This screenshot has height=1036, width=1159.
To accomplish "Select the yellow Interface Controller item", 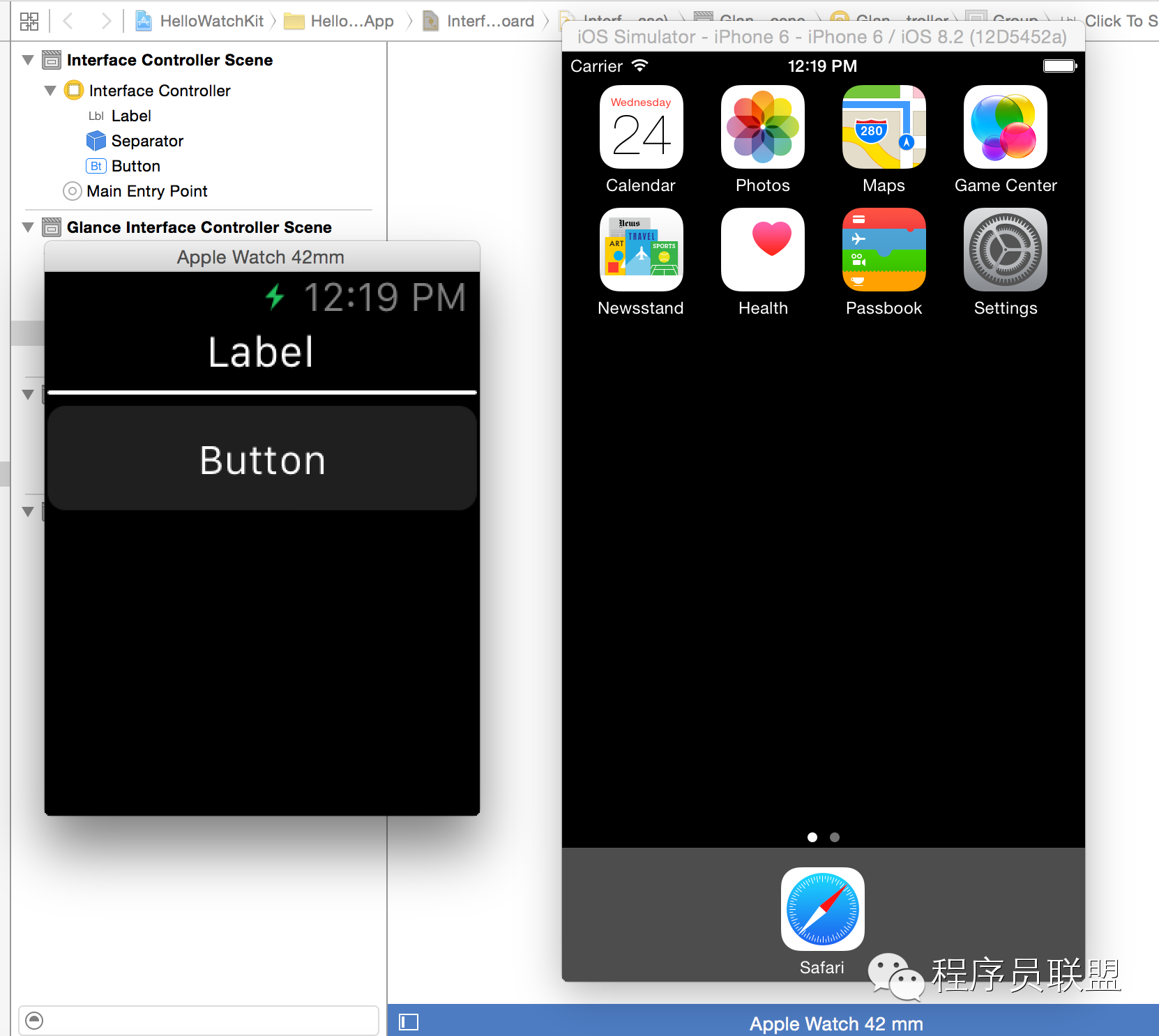I will click(147, 91).
